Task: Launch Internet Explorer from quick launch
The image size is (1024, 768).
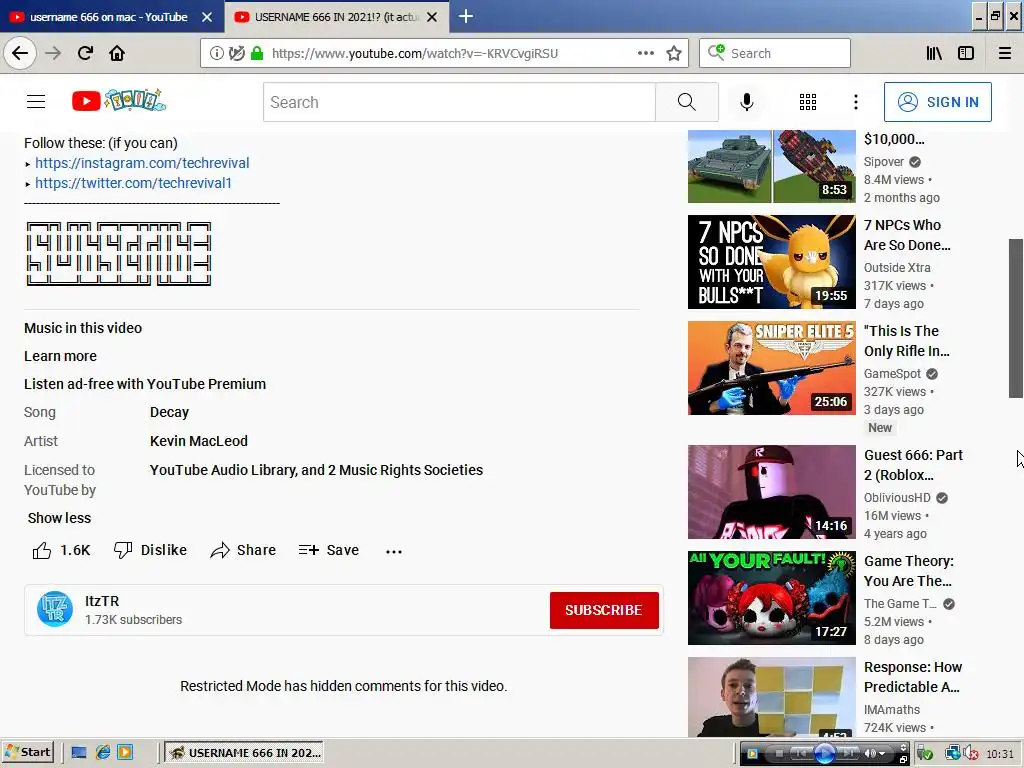Action: (103, 752)
